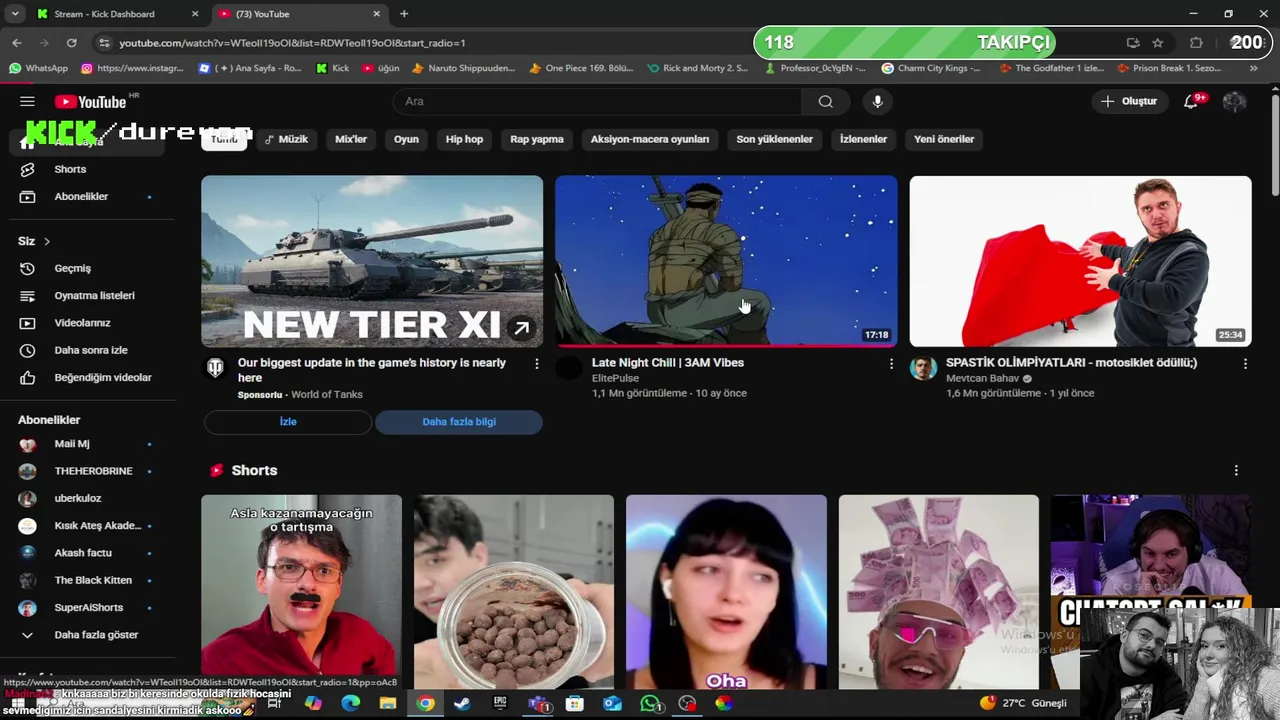Screen dimensions: 1280x720
Task: Bookmark this page with the star icon
Action: point(1158,43)
